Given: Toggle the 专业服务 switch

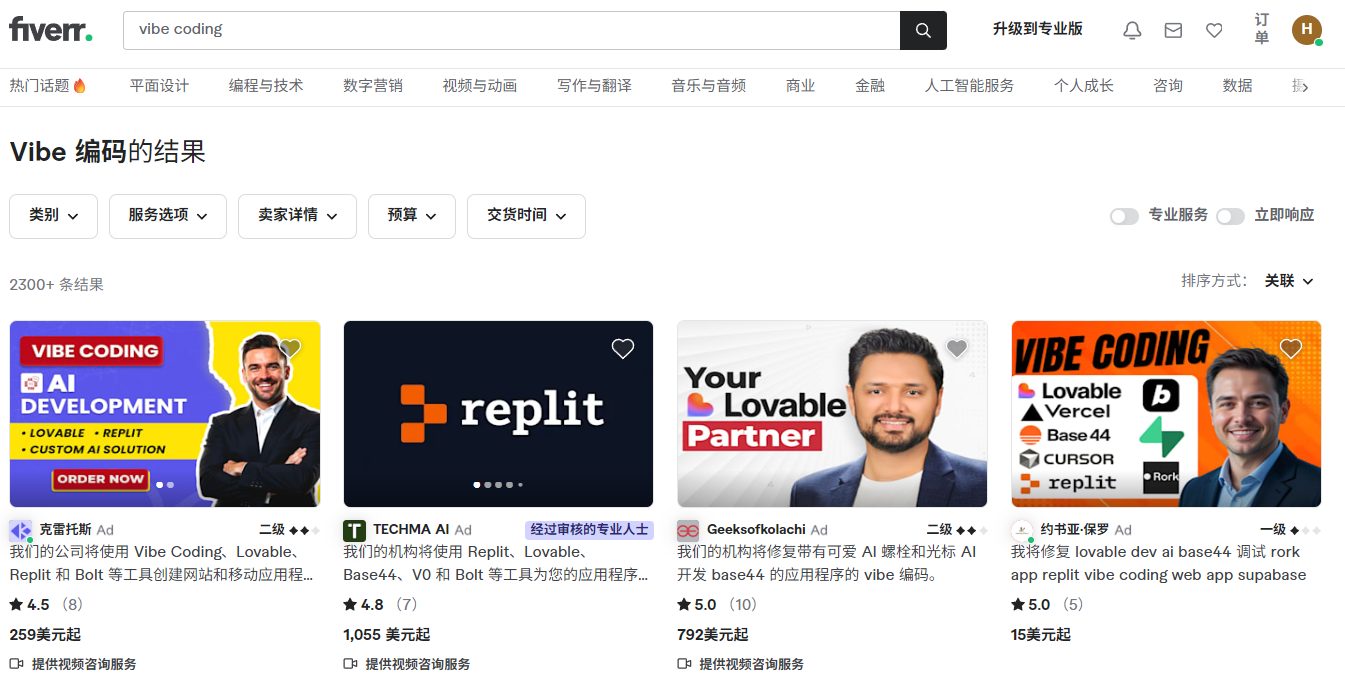Looking at the screenshot, I should point(1124,216).
